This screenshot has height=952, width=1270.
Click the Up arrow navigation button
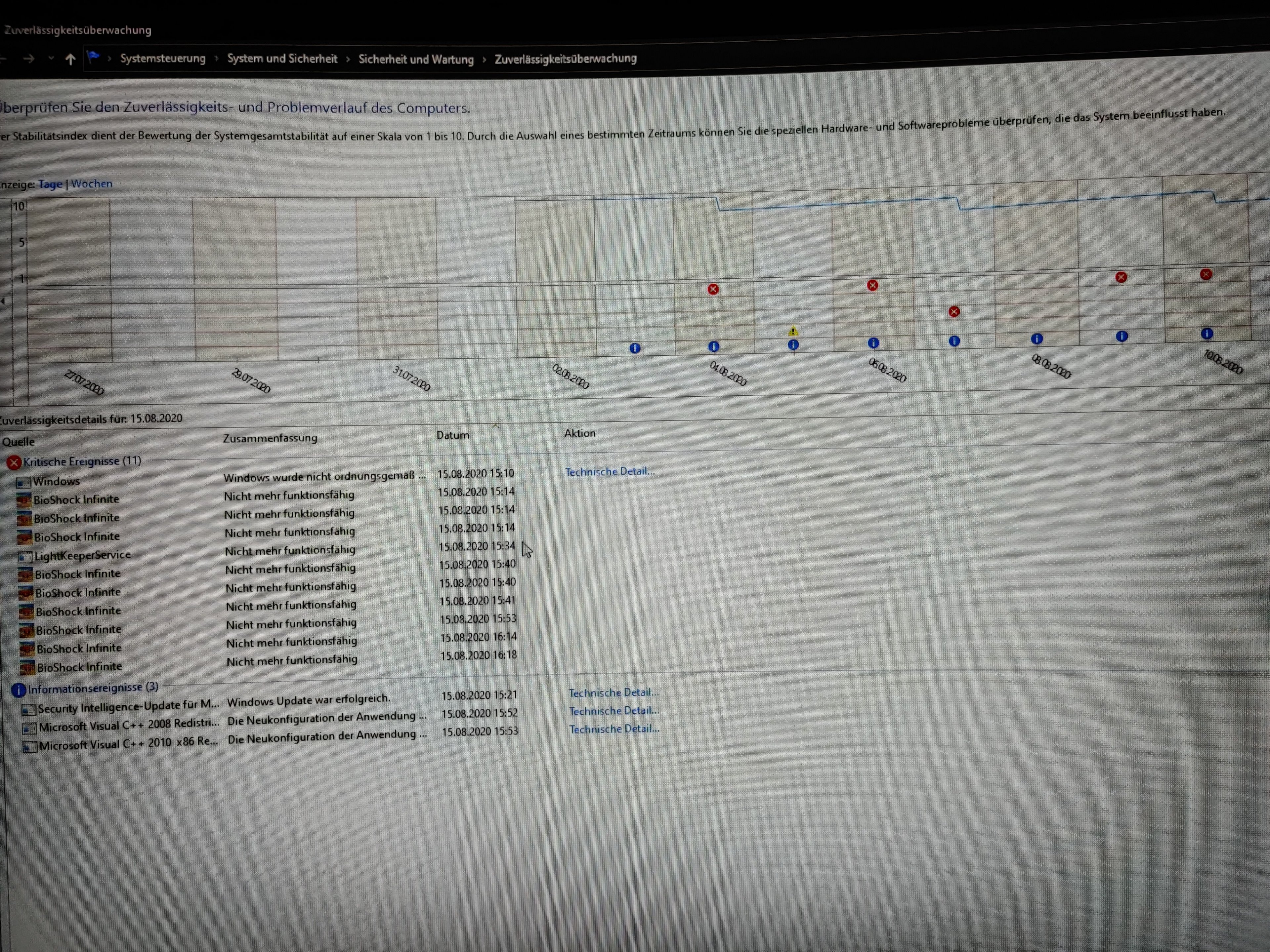tap(70, 59)
